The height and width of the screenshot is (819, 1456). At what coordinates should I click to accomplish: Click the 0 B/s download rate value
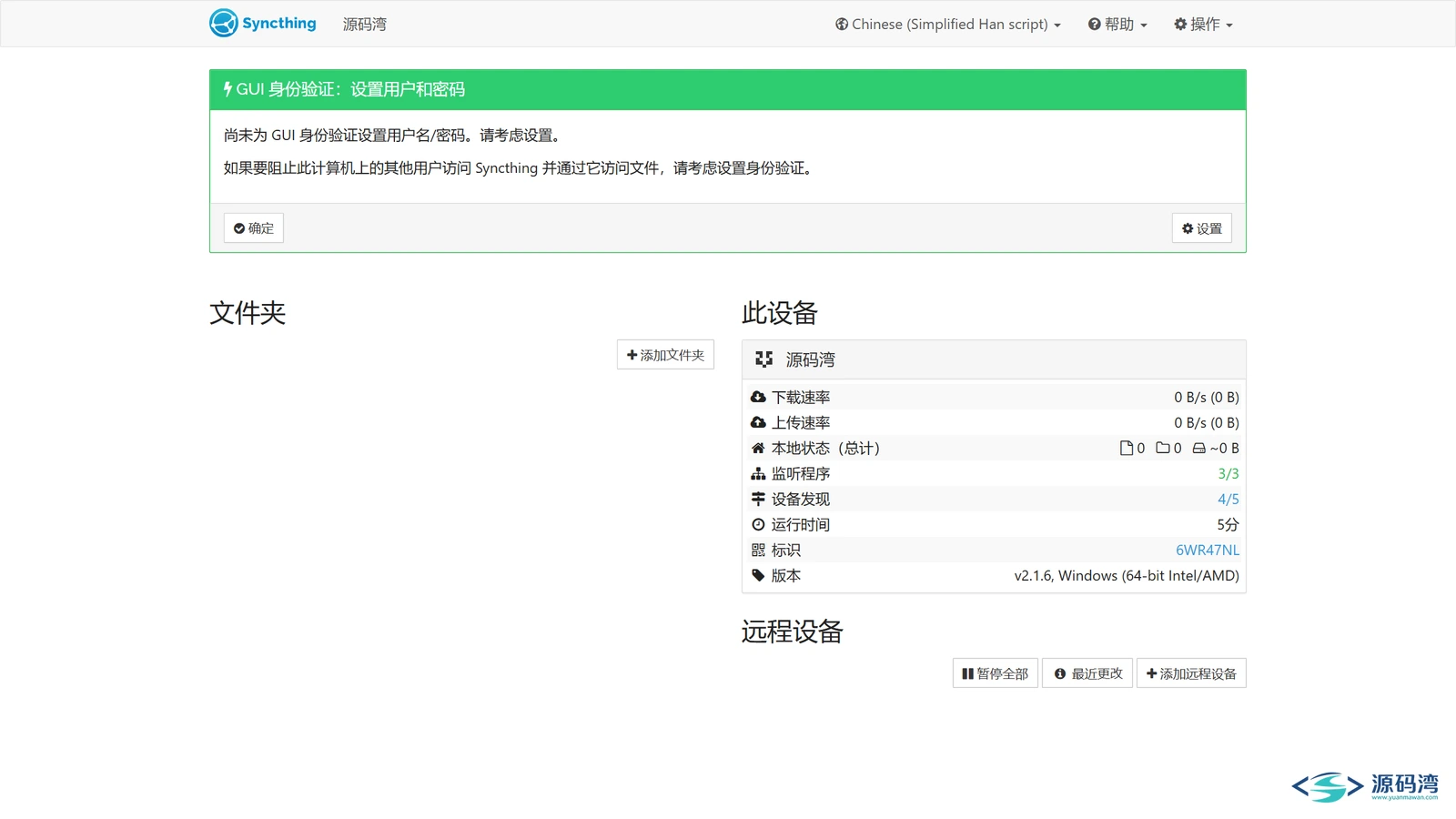pos(1207,397)
